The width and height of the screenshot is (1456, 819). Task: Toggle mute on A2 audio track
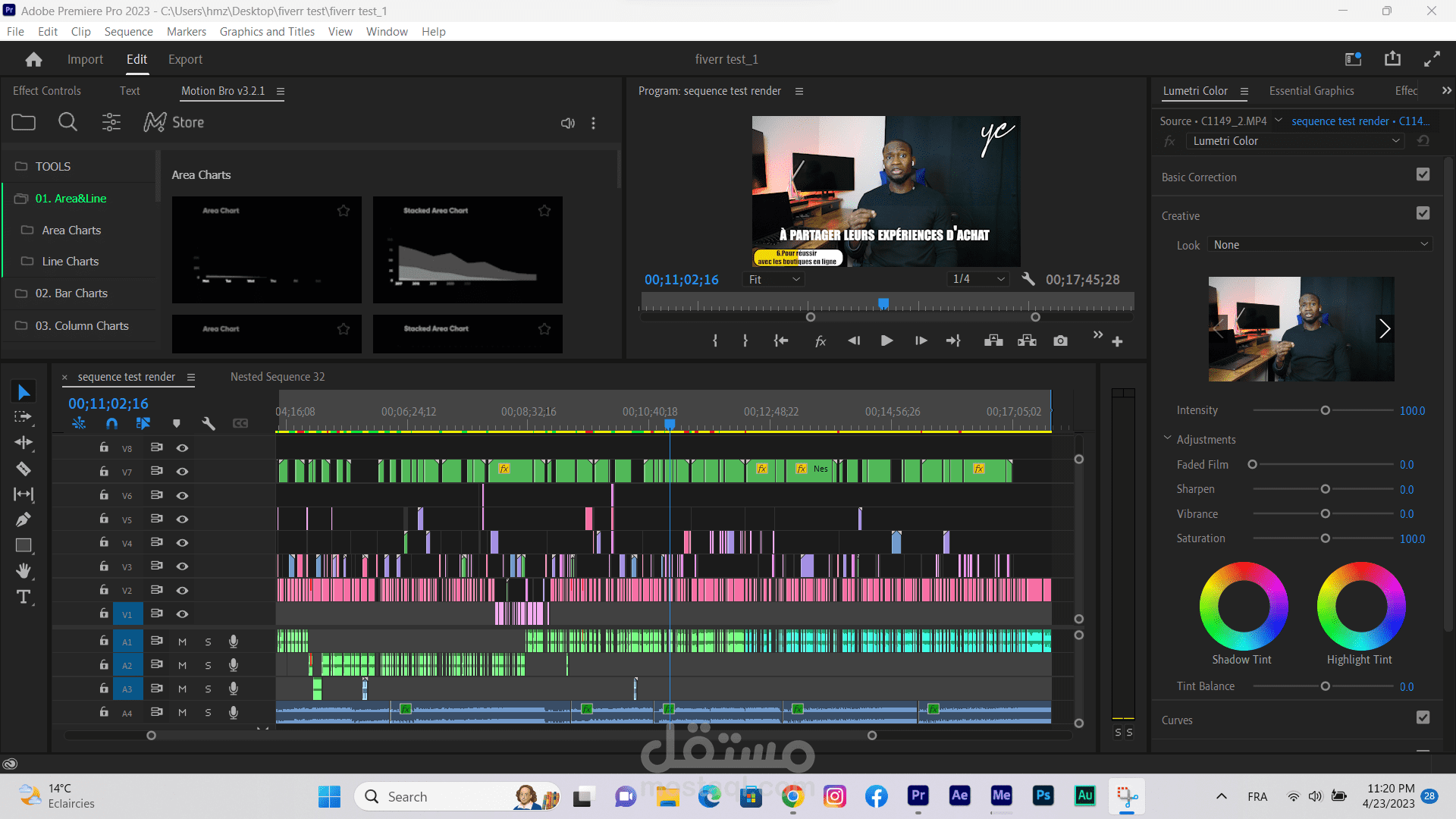tap(181, 664)
